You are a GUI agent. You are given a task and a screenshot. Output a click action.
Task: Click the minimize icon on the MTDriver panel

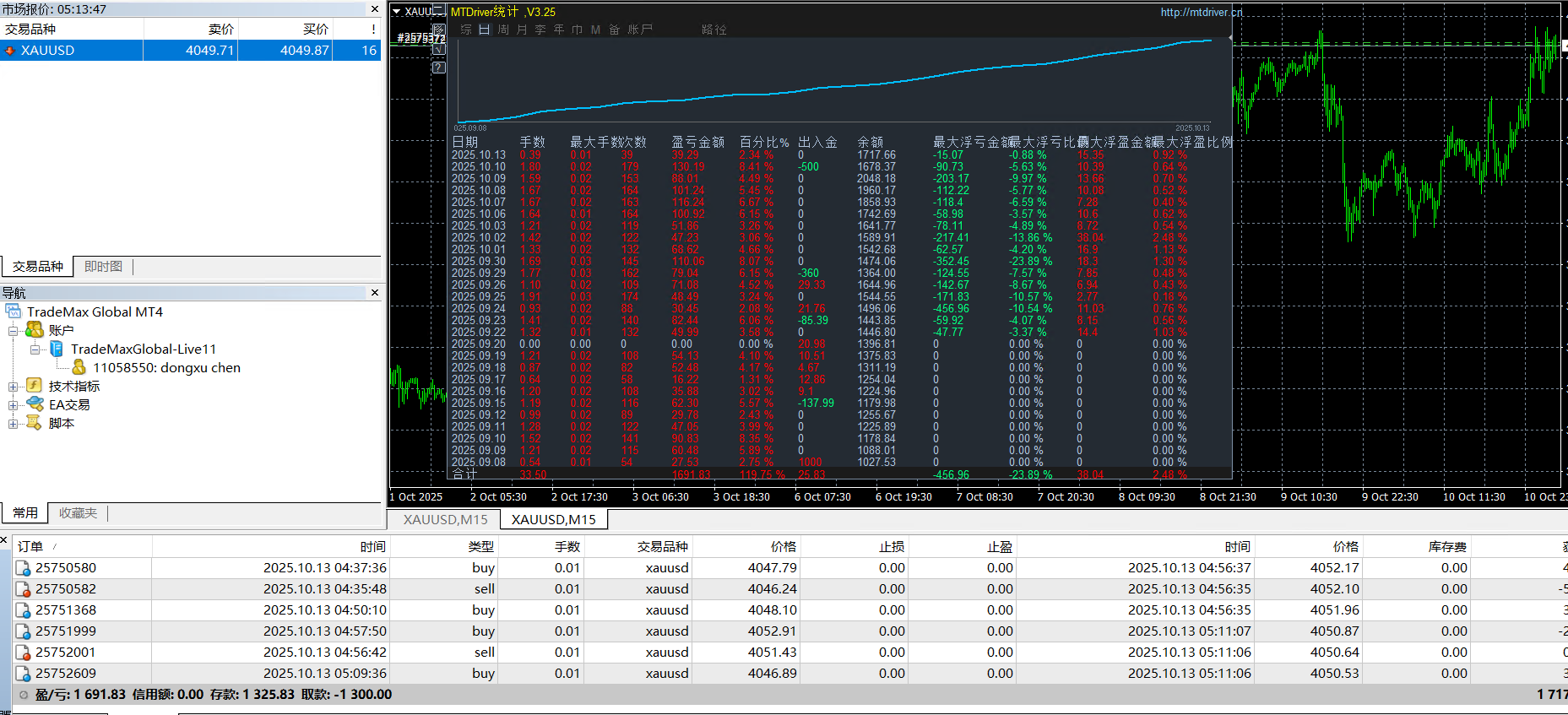tap(439, 8)
